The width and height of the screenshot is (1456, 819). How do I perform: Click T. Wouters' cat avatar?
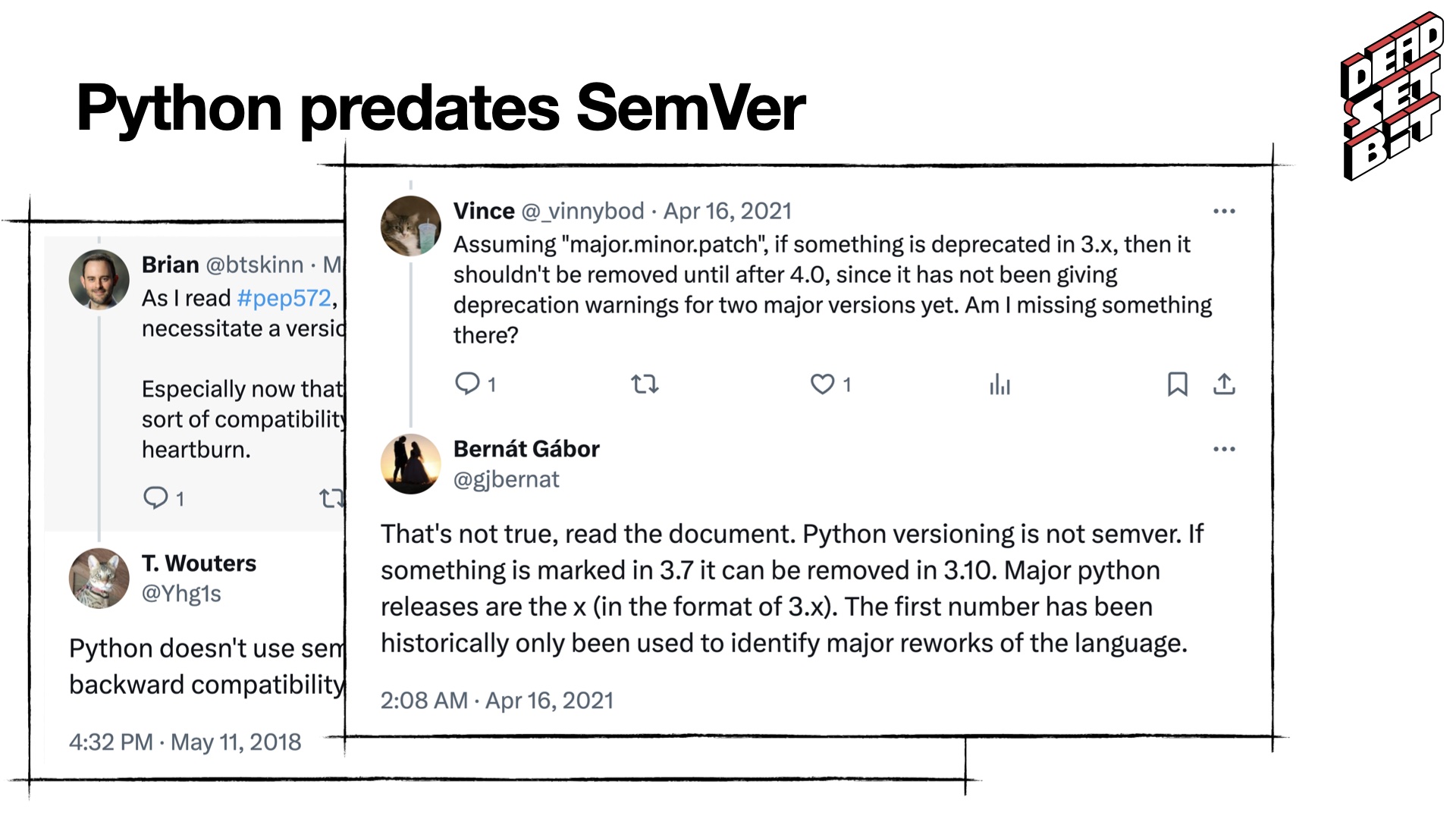[x=99, y=578]
